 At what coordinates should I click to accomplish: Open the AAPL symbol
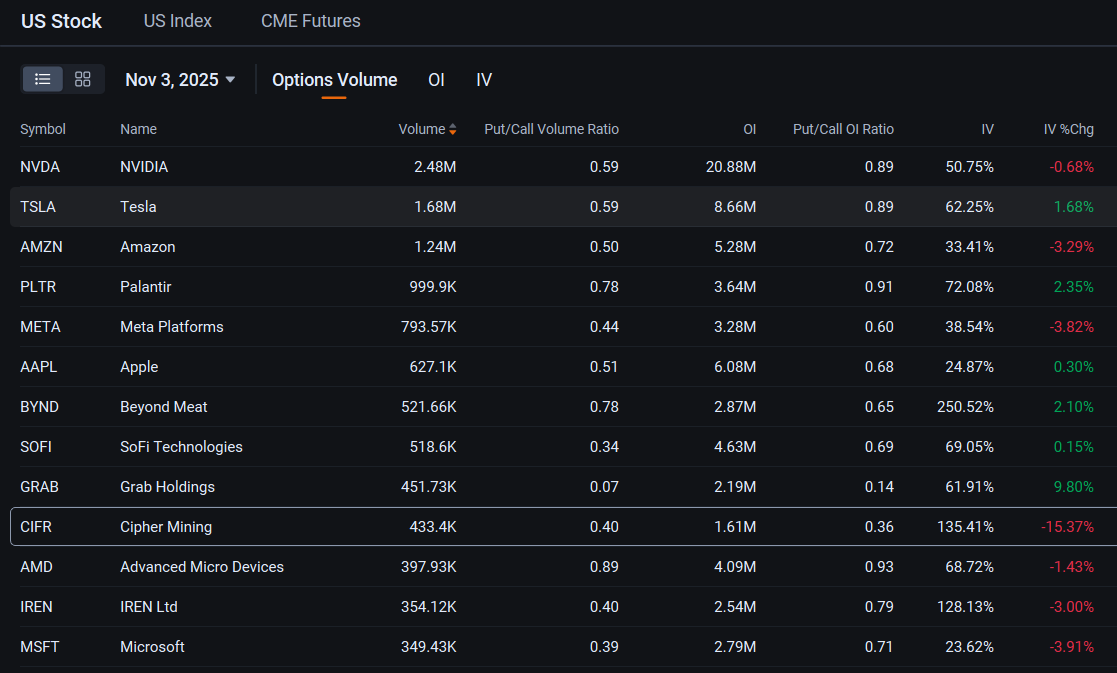pos(38,367)
